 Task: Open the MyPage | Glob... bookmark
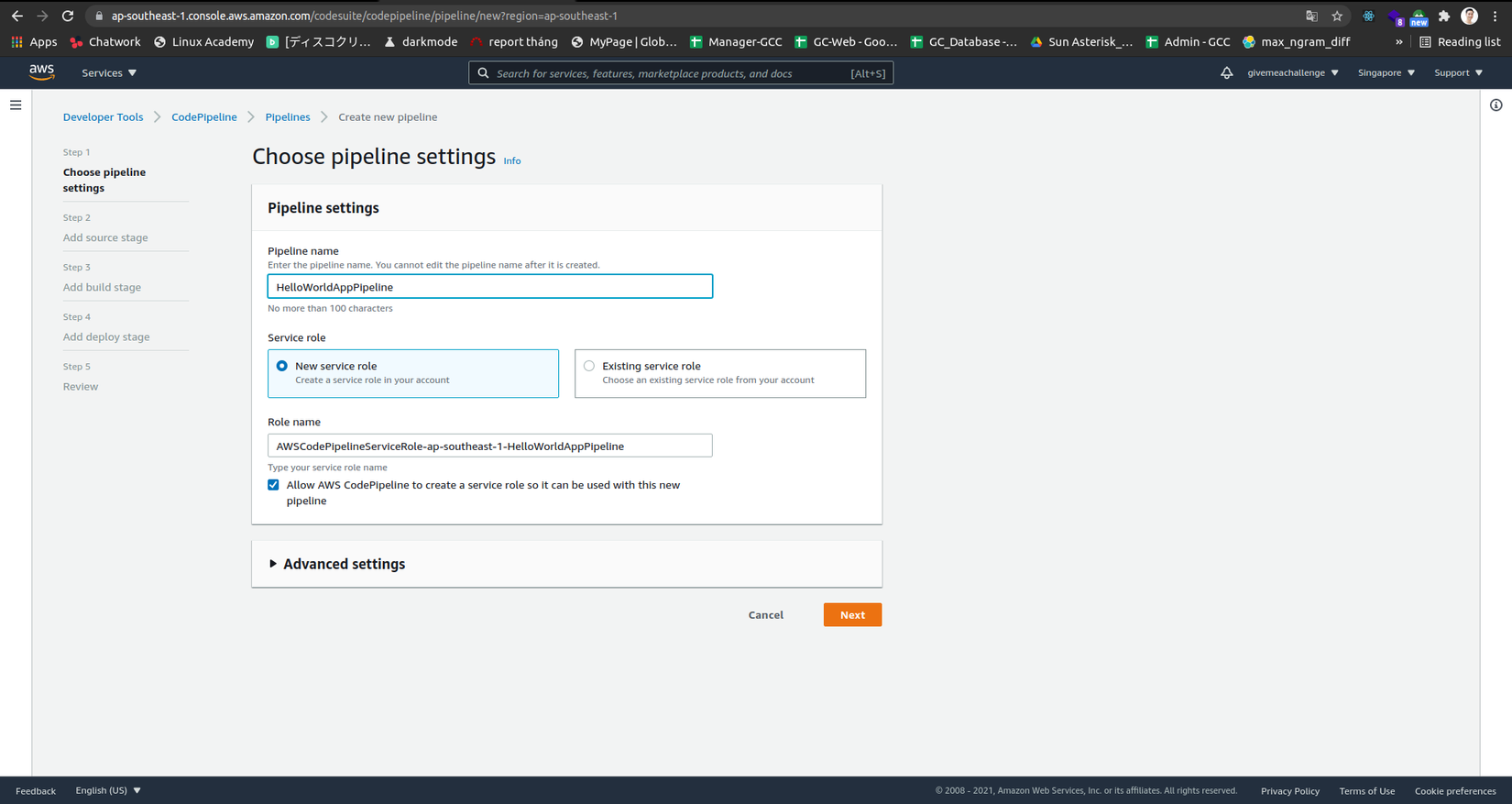point(624,41)
